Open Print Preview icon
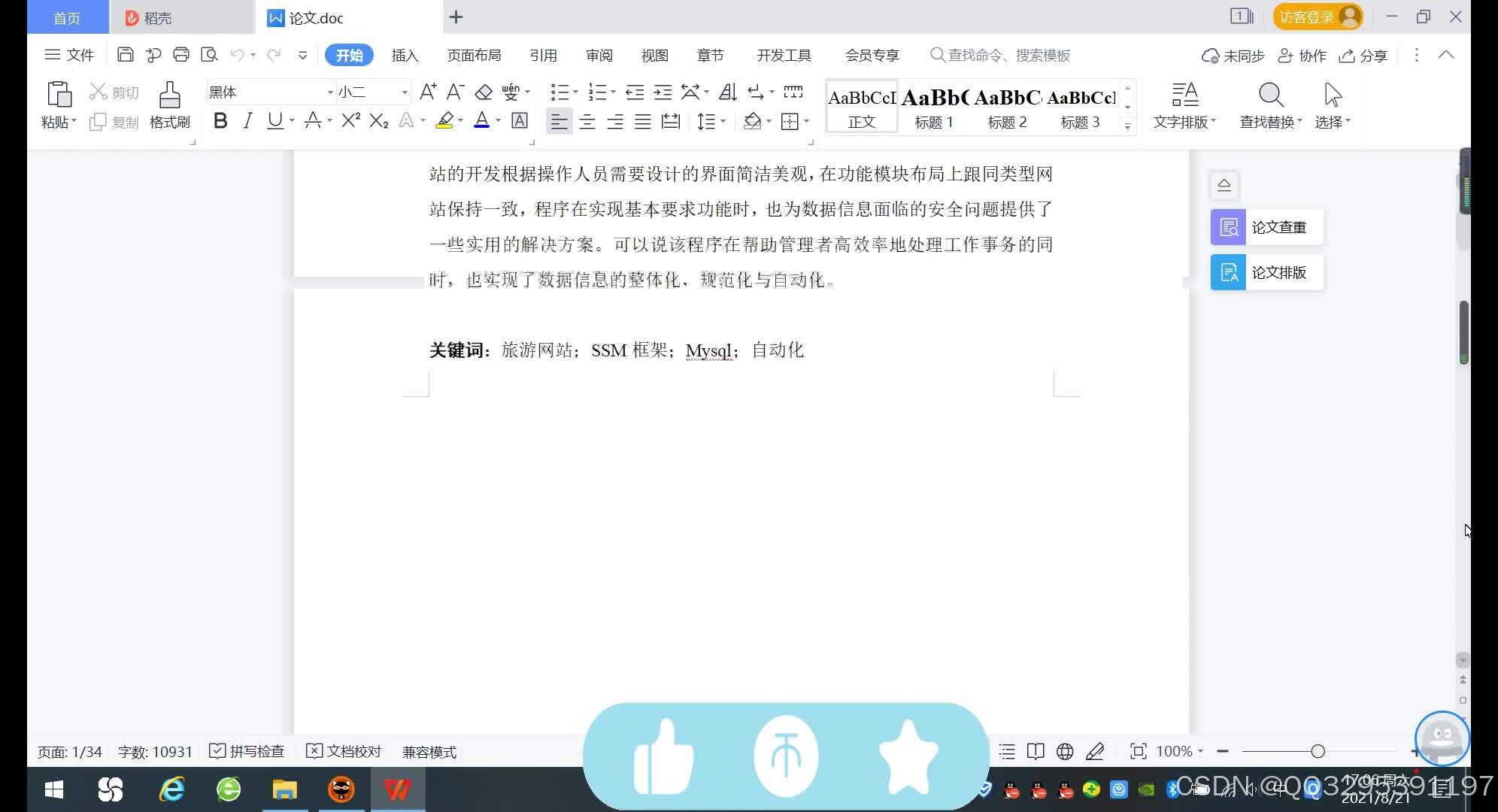 209,55
